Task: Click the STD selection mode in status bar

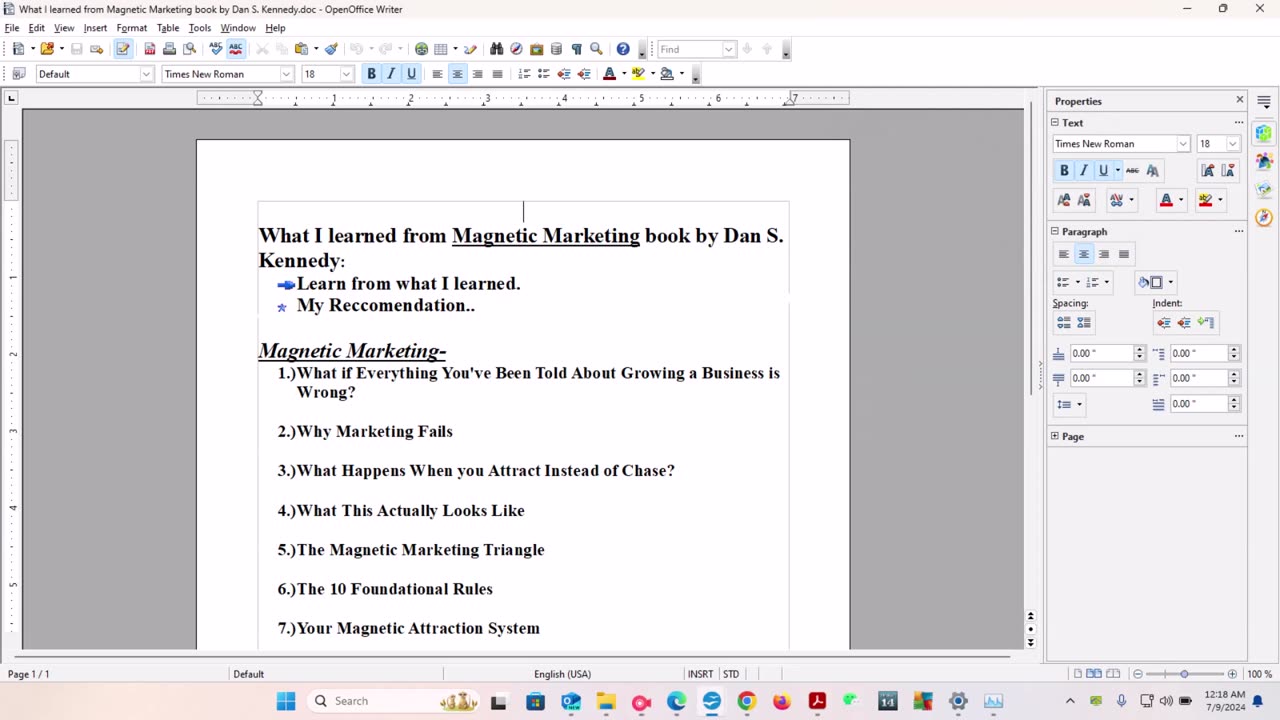Action: pyautogui.click(x=731, y=674)
